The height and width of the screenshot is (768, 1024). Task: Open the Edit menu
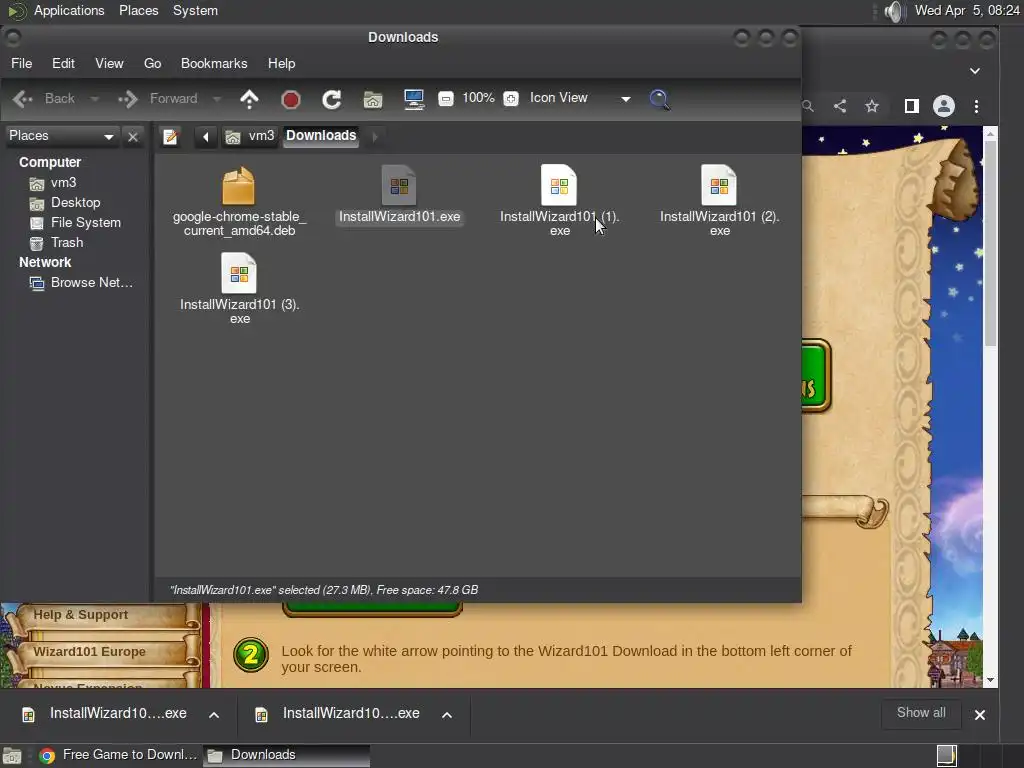[x=63, y=63]
